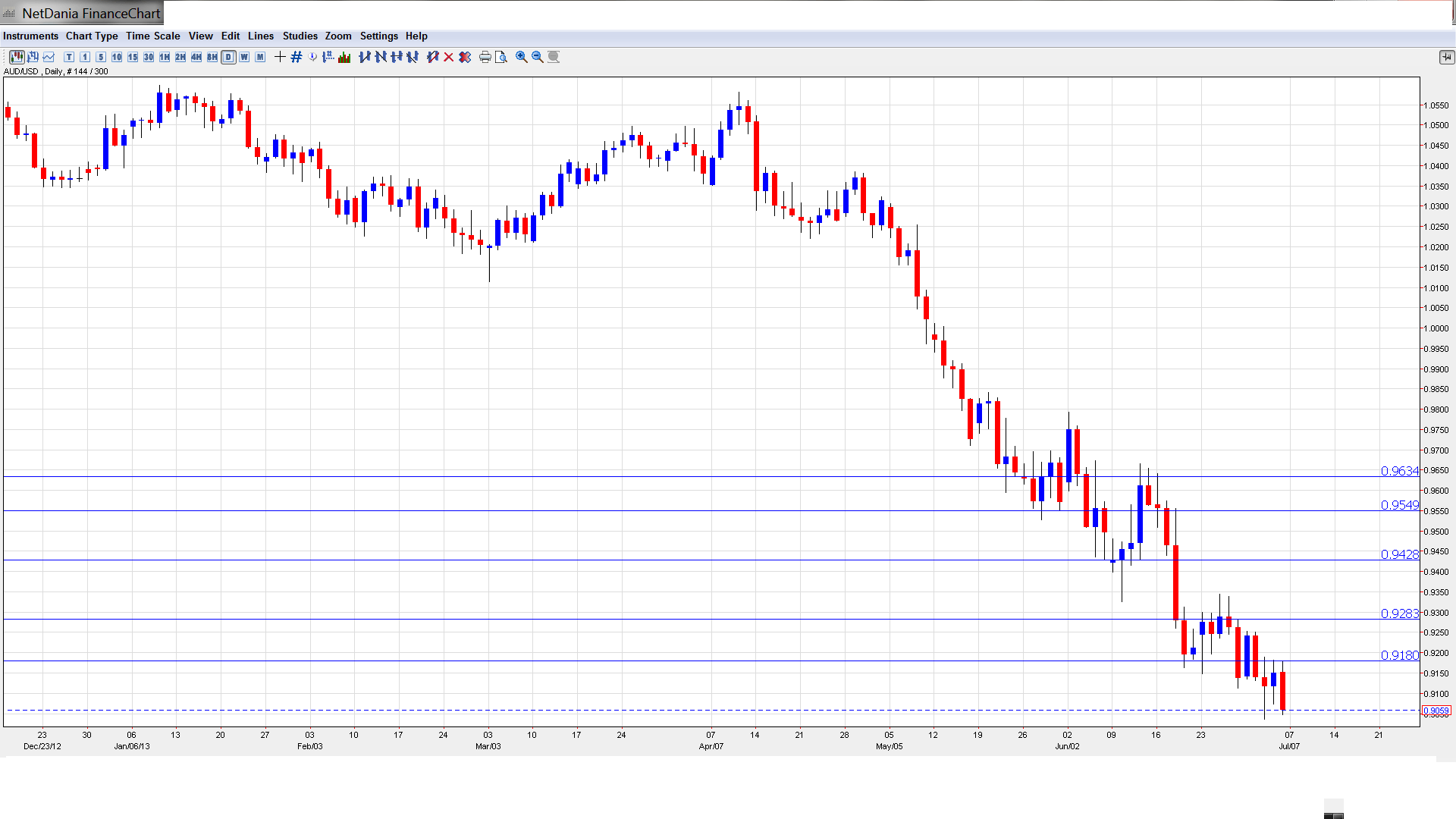Delete all lines with red double-X icon

[465, 57]
